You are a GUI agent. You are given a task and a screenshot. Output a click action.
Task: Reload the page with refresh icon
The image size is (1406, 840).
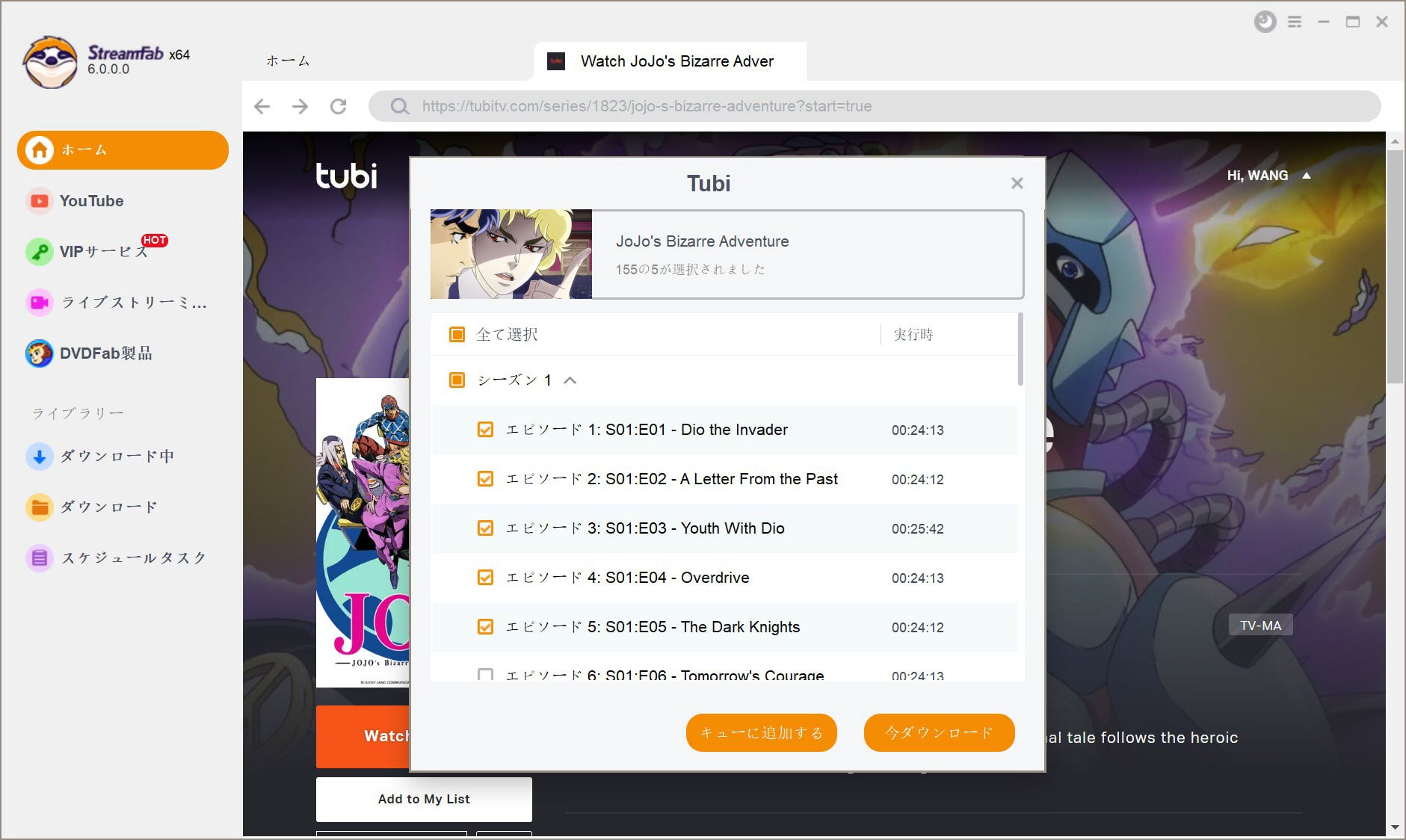pos(338,106)
